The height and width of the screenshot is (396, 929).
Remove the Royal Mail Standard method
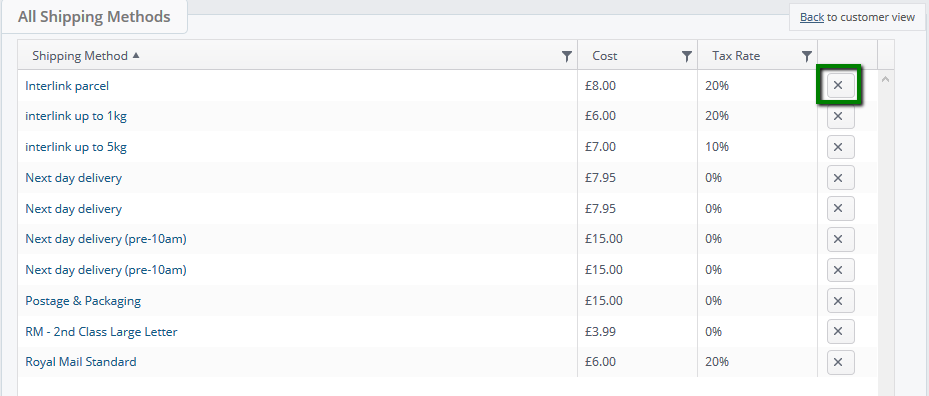pyautogui.click(x=840, y=362)
